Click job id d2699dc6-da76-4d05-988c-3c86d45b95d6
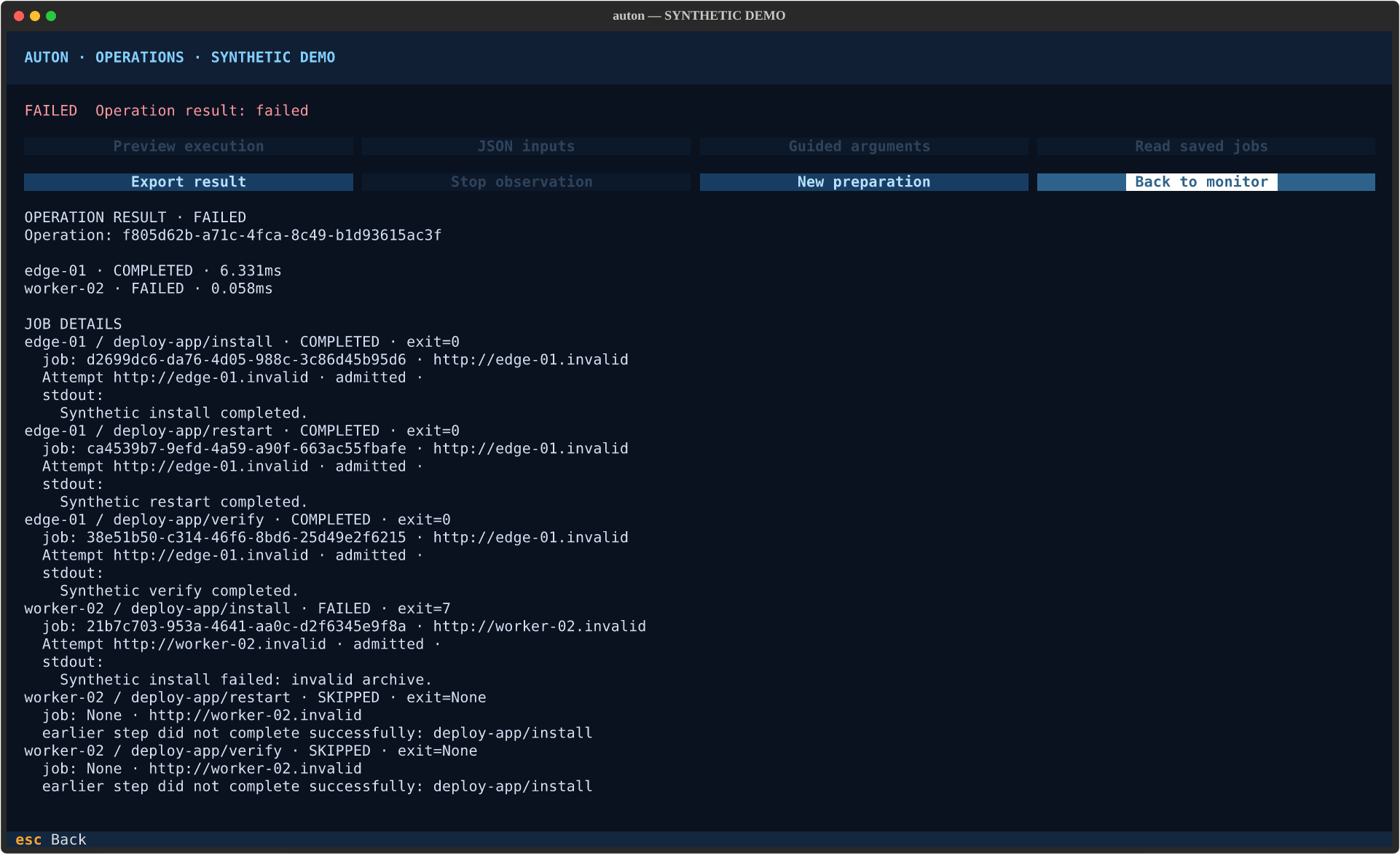The width and height of the screenshot is (1400, 854). point(246,360)
